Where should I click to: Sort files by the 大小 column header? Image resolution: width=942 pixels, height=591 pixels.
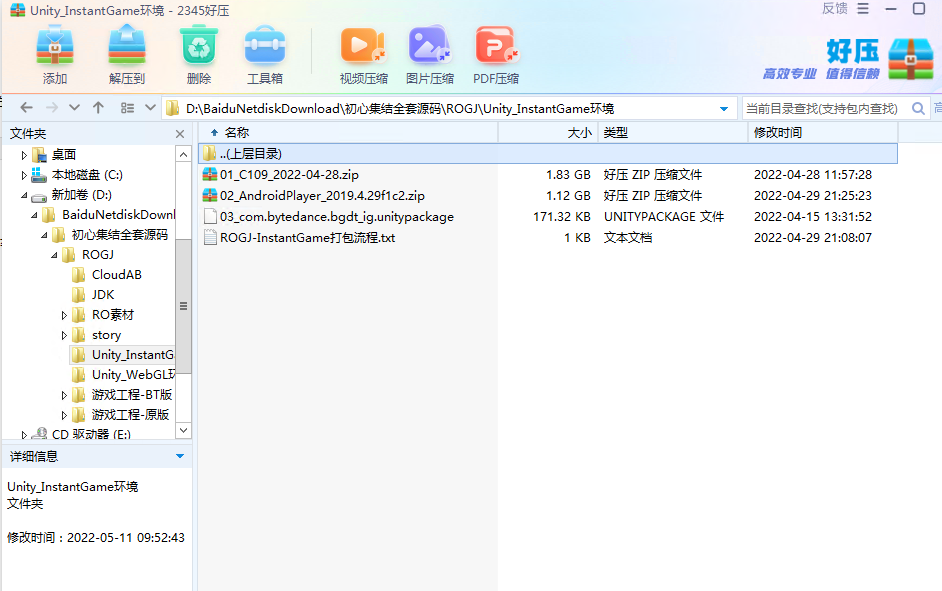tap(579, 132)
